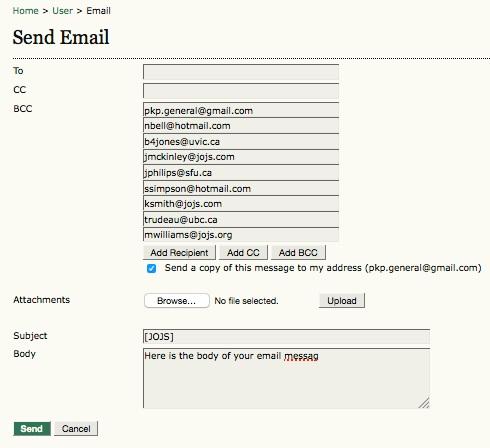
Task: Focus the To recipient field
Action: click(241, 72)
